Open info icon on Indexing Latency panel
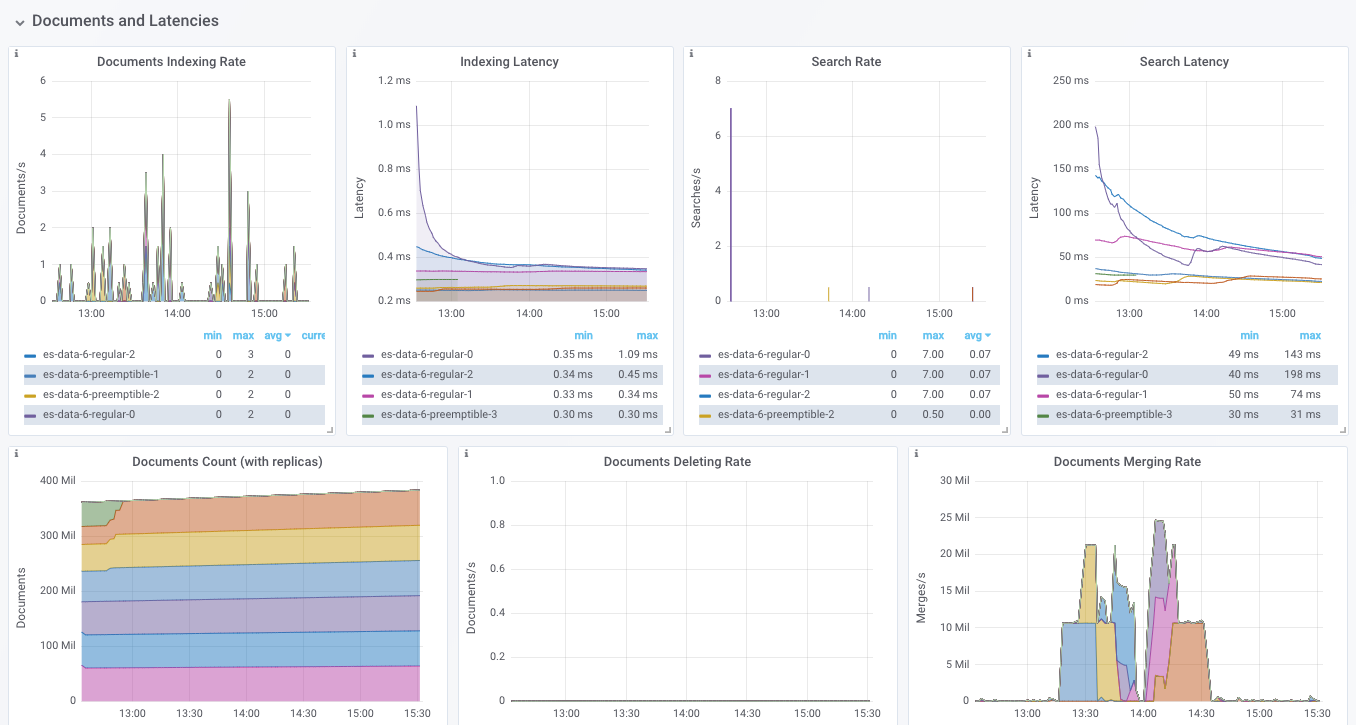This screenshot has width=1356, height=725. point(354,53)
